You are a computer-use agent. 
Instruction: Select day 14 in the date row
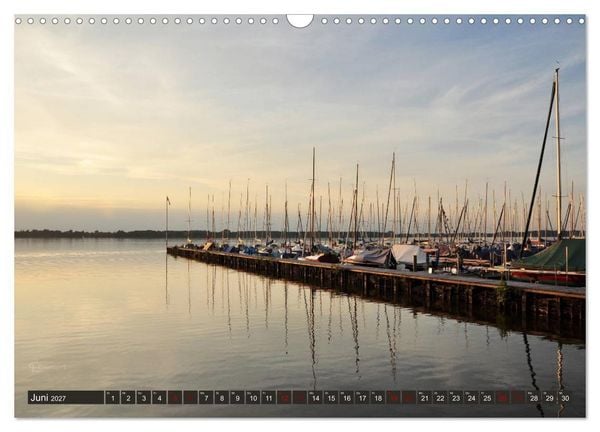pyautogui.click(x=315, y=398)
